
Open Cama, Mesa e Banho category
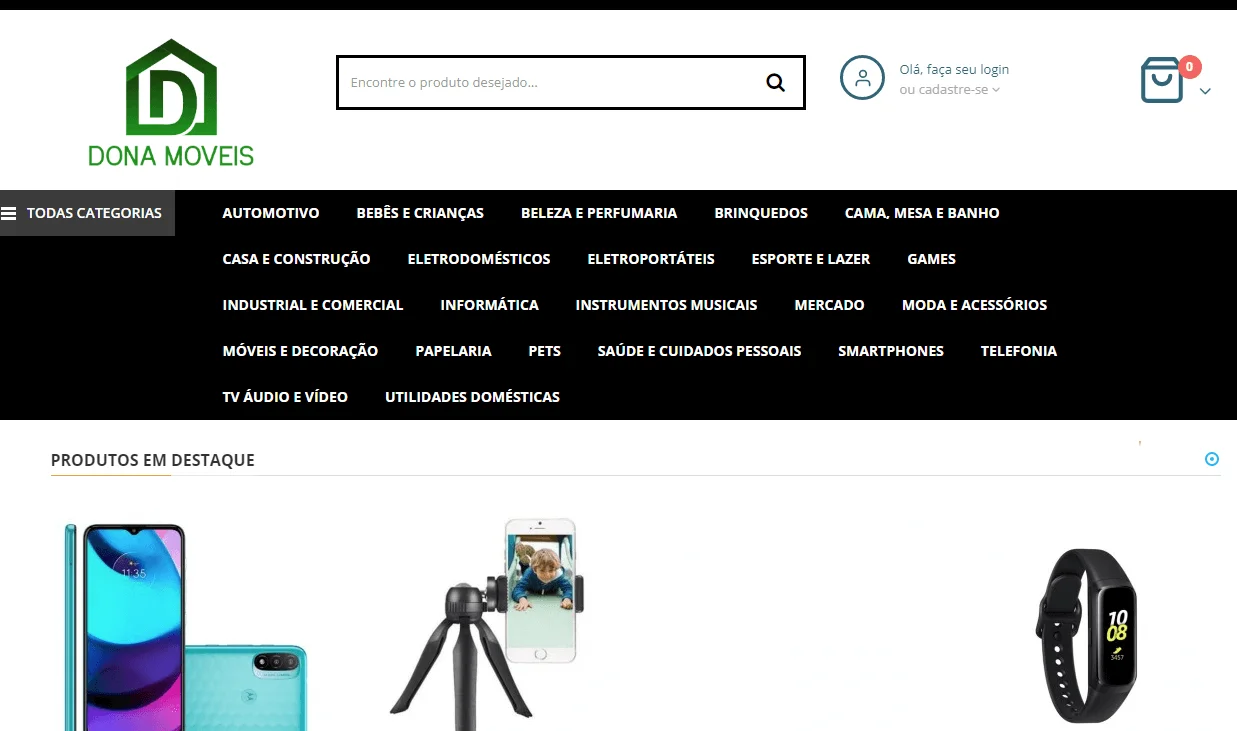(x=922, y=213)
